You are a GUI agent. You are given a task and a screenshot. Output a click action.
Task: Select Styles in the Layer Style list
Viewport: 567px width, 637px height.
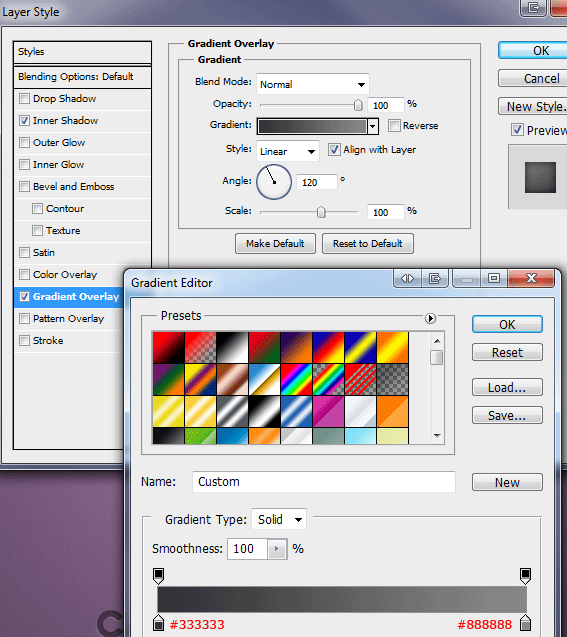(82, 52)
